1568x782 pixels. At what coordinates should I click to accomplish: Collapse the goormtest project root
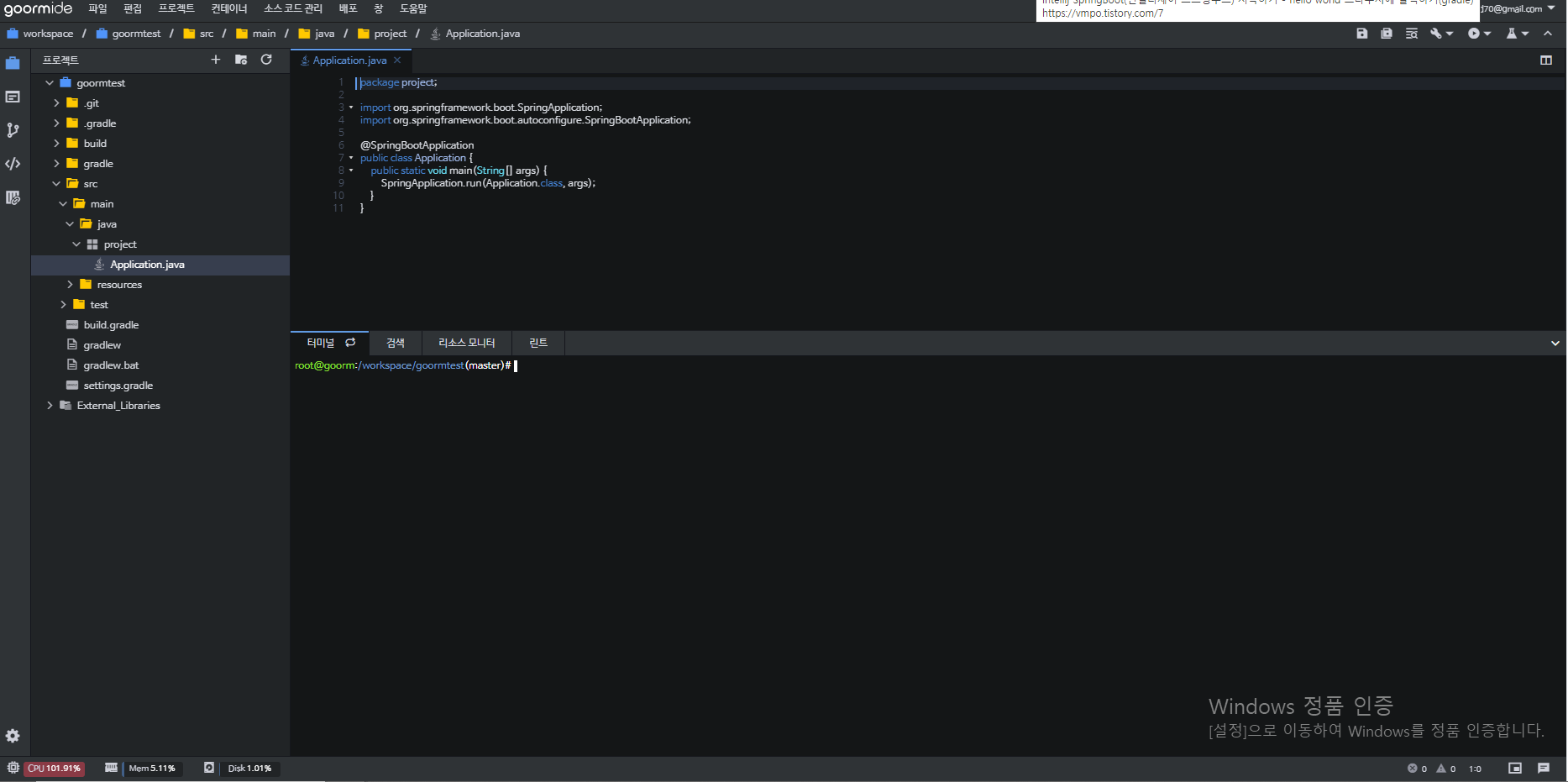(x=50, y=83)
